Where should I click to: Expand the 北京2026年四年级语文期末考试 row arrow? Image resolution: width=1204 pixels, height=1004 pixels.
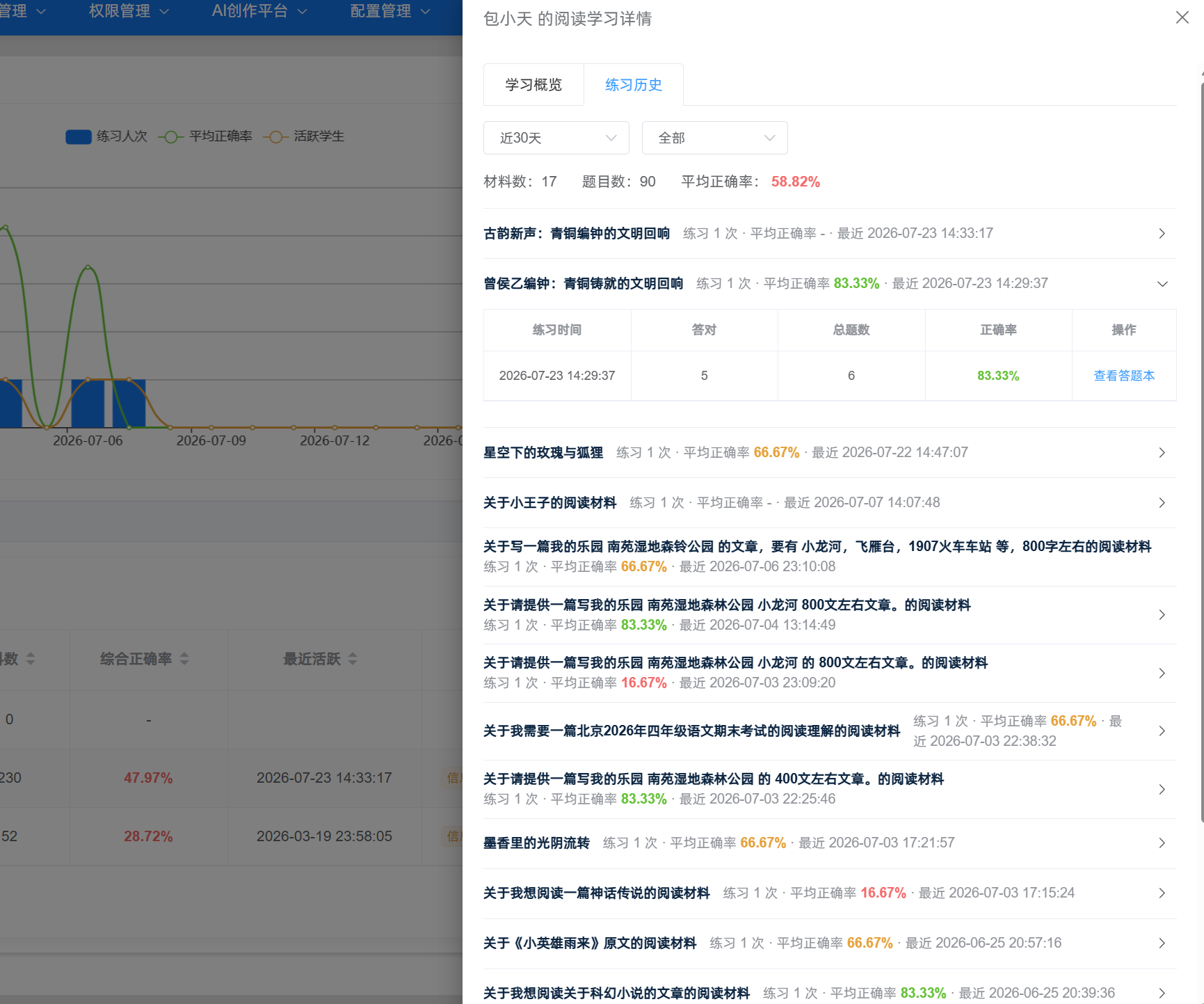[1162, 731]
